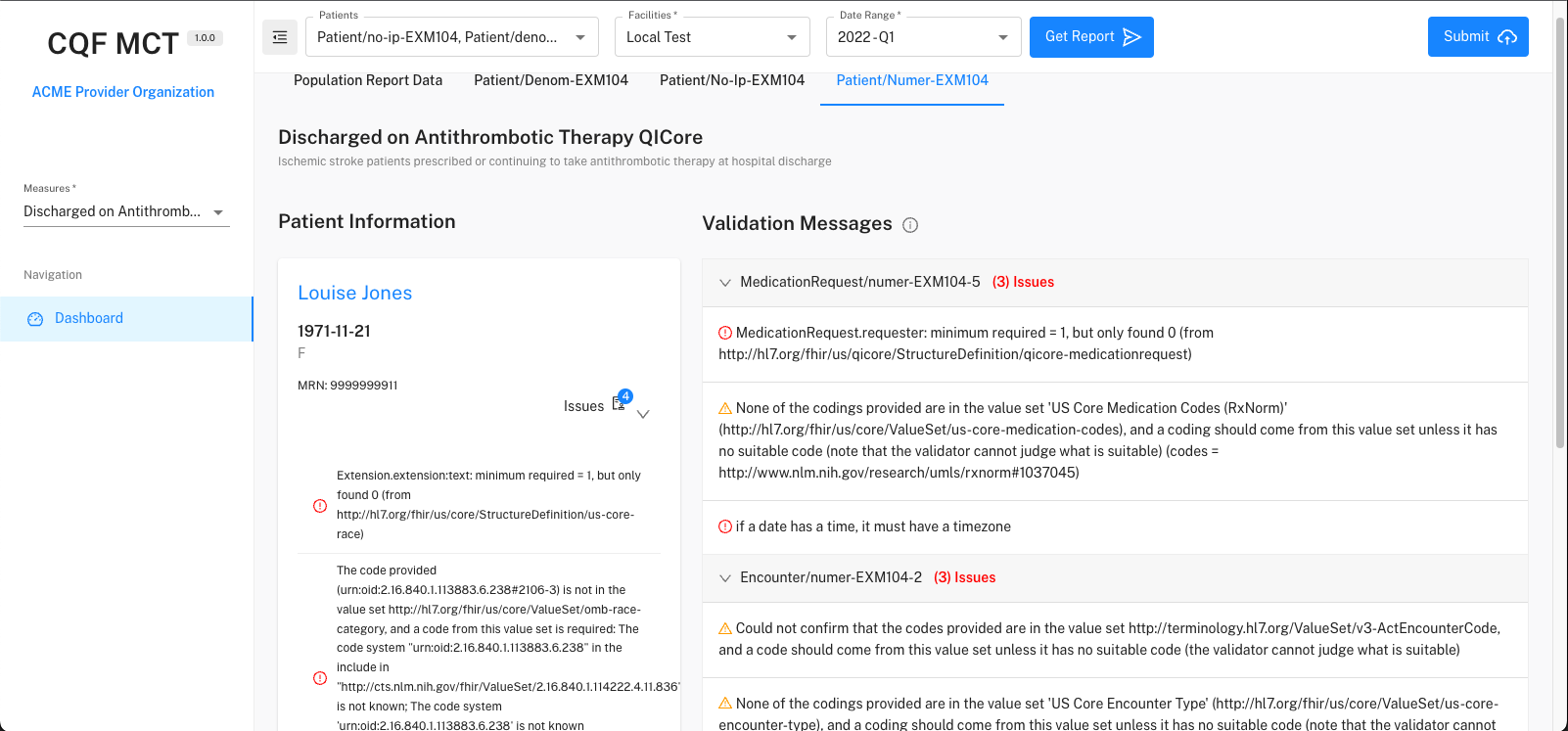Image resolution: width=1568 pixels, height=731 pixels.
Task: Click the Get Report button
Action: (1091, 37)
